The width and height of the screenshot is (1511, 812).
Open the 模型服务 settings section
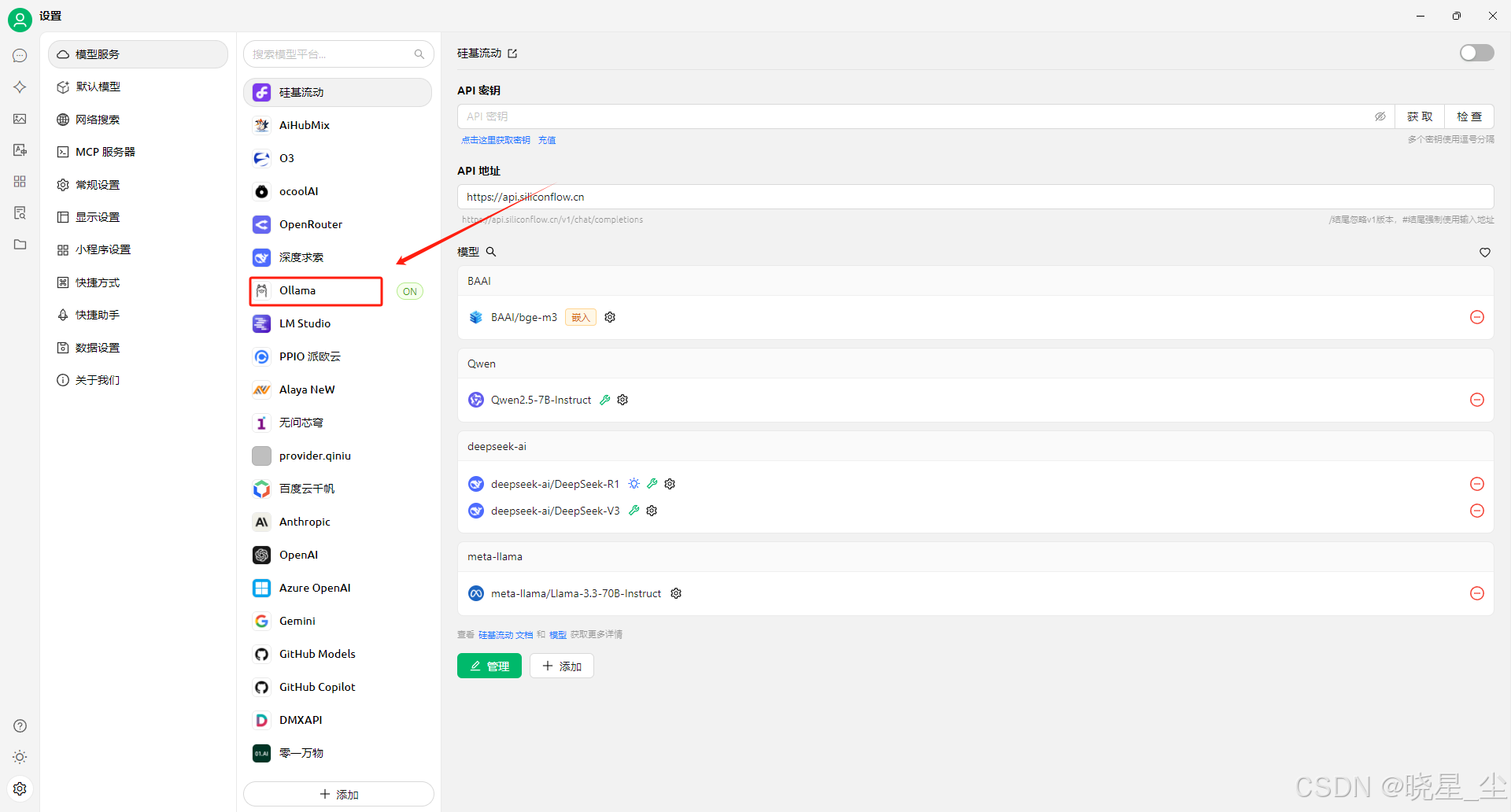point(138,54)
